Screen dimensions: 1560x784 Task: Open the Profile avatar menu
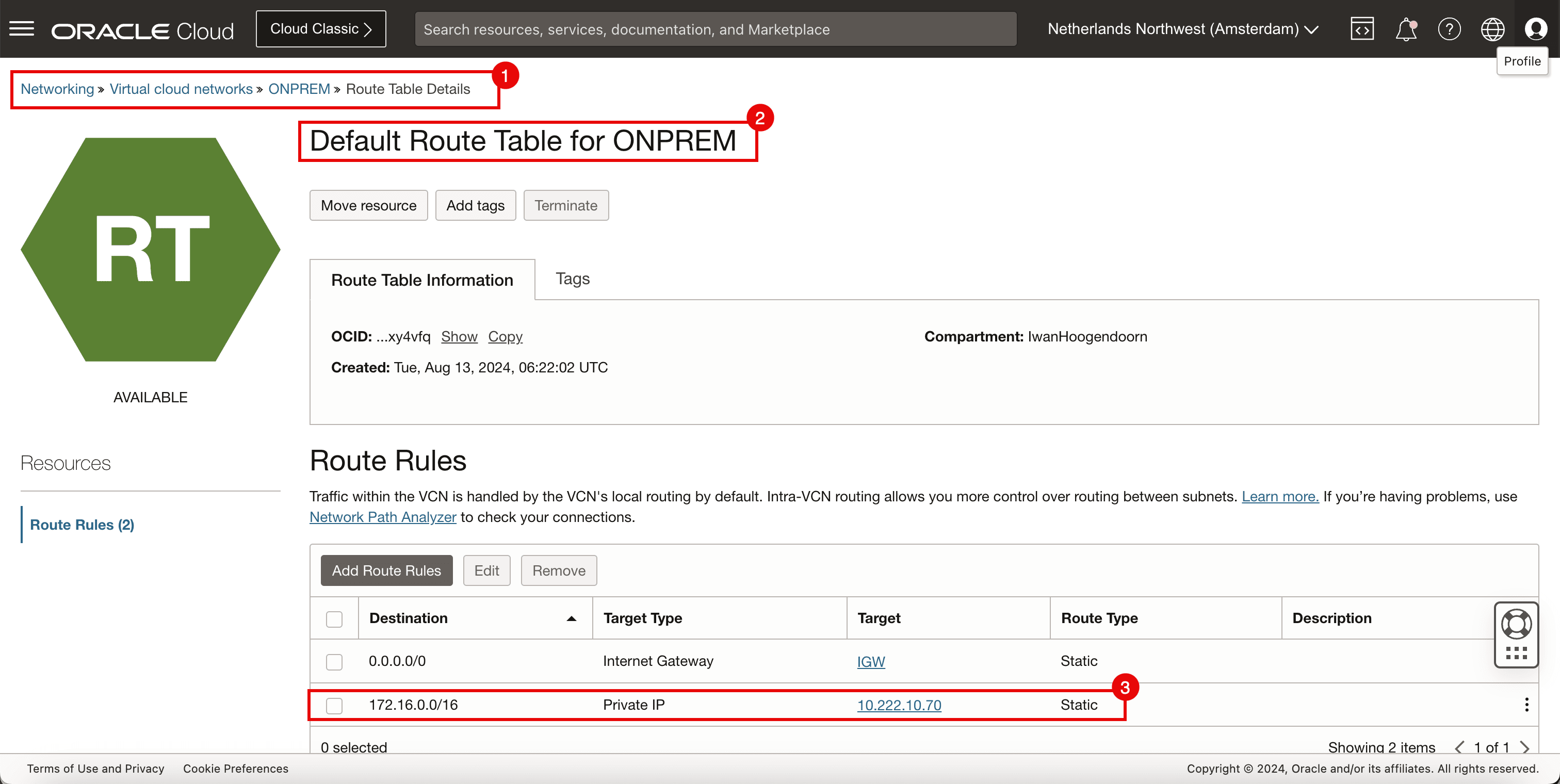pos(1536,29)
